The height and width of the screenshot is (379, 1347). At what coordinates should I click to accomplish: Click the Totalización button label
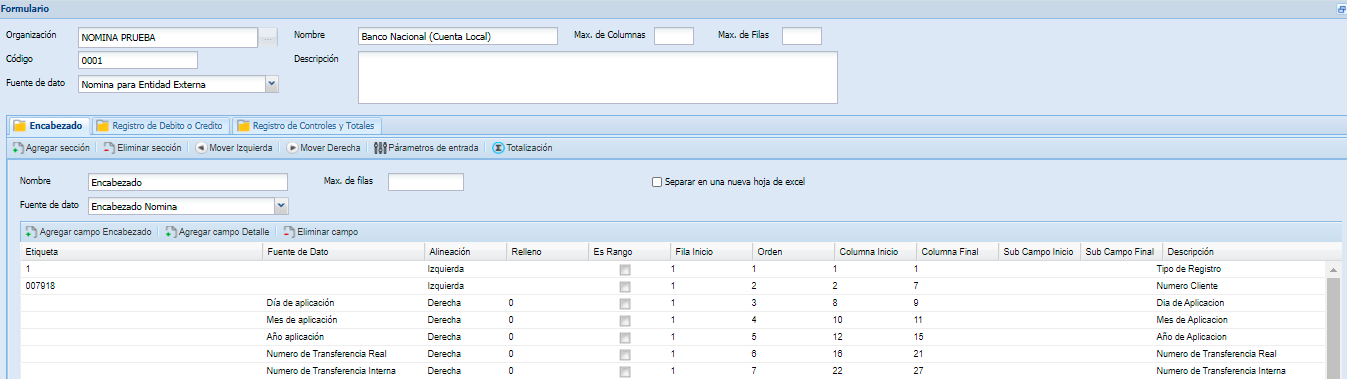(x=529, y=148)
